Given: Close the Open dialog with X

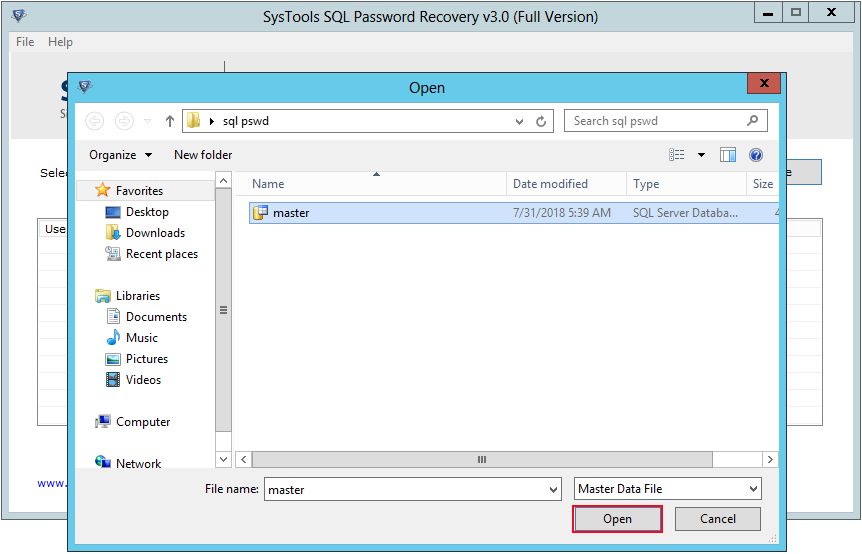Looking at the screenshot, I should click(764, 83).
